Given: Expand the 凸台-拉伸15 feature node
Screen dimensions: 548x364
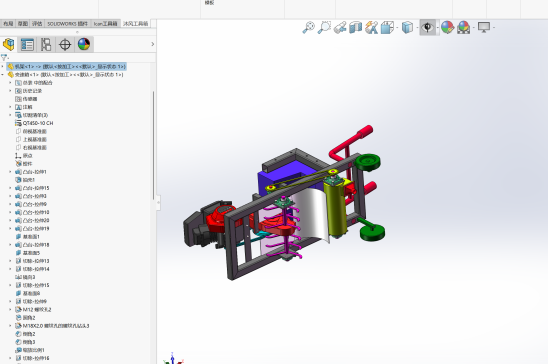Looking at the screenshot, I should pos(10,188).
